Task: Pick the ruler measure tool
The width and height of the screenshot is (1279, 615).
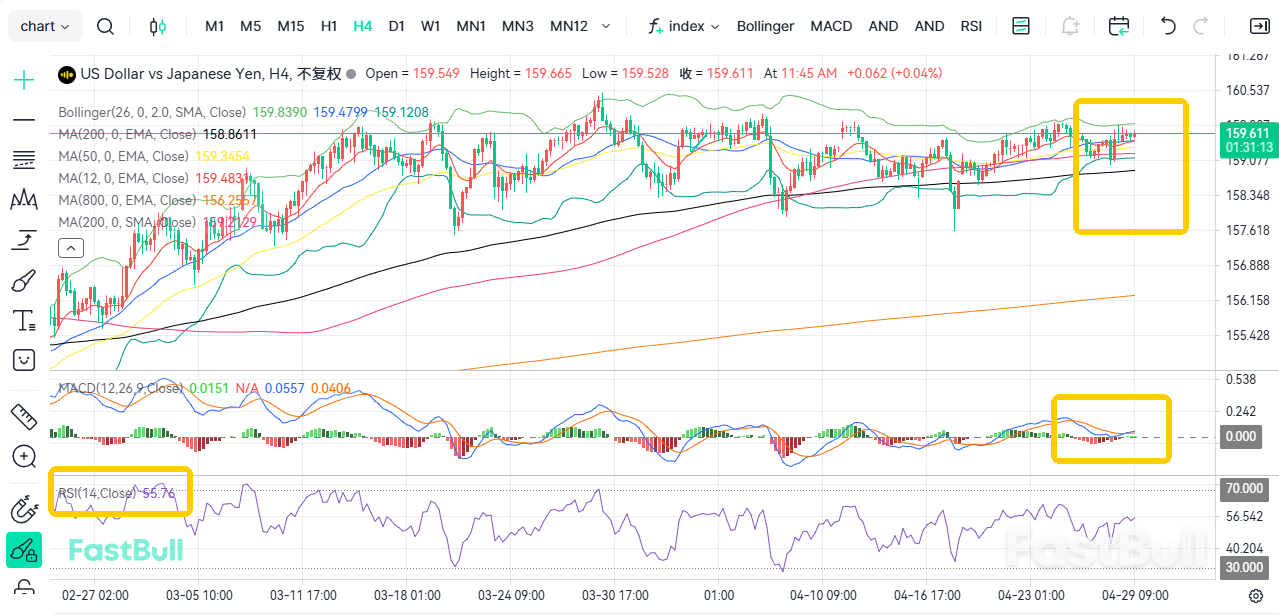Action: click(24, 415)
